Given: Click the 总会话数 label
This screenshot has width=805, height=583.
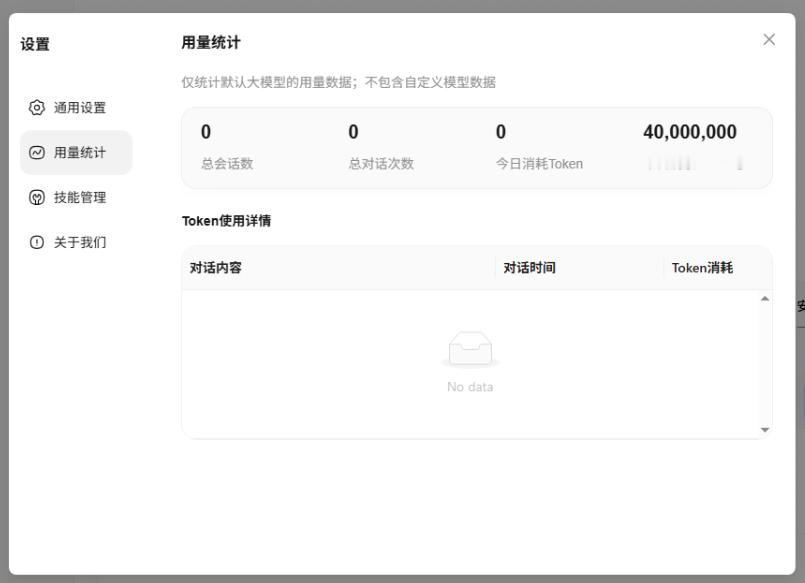Looking at the screenshot, I should point(227,164).
